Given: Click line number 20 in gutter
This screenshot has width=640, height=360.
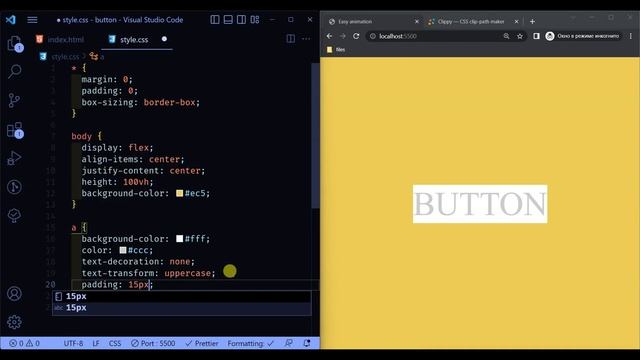Looking at the screenshot, I should point(50,284).
